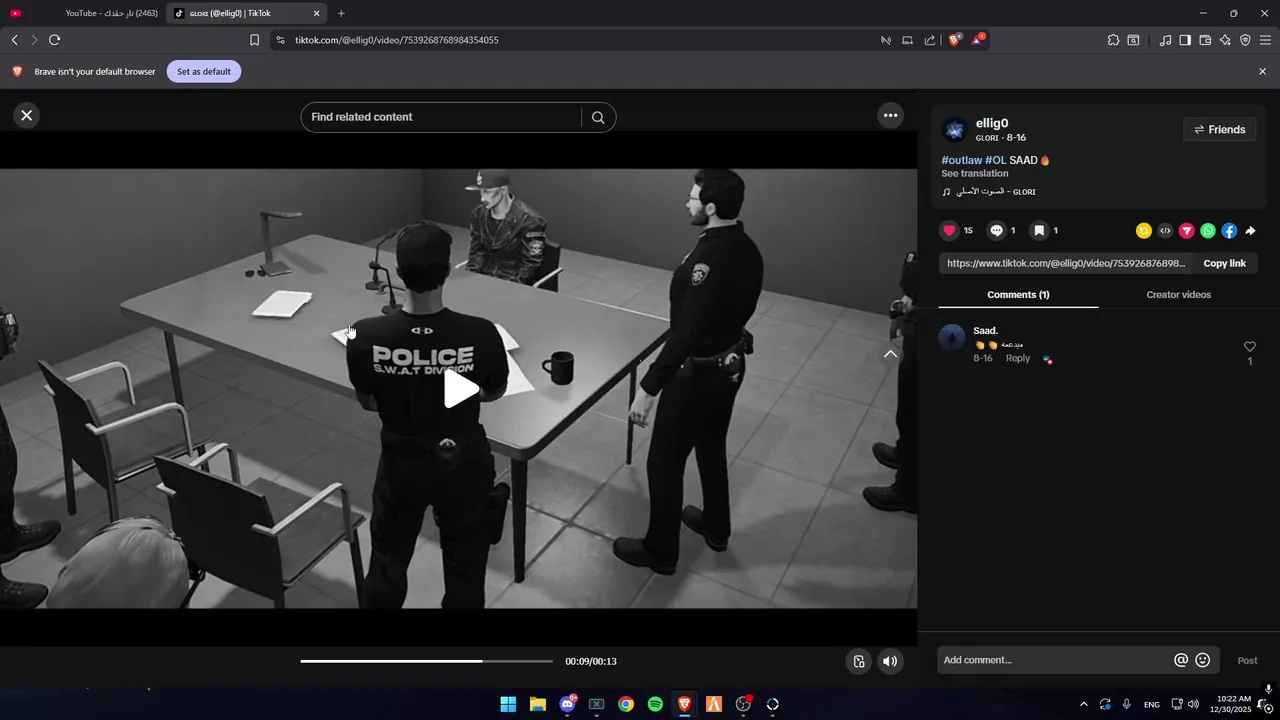Open the Brave VPN shield icon
Screen dimensions: 1280x720
(x=1245, y=40)
